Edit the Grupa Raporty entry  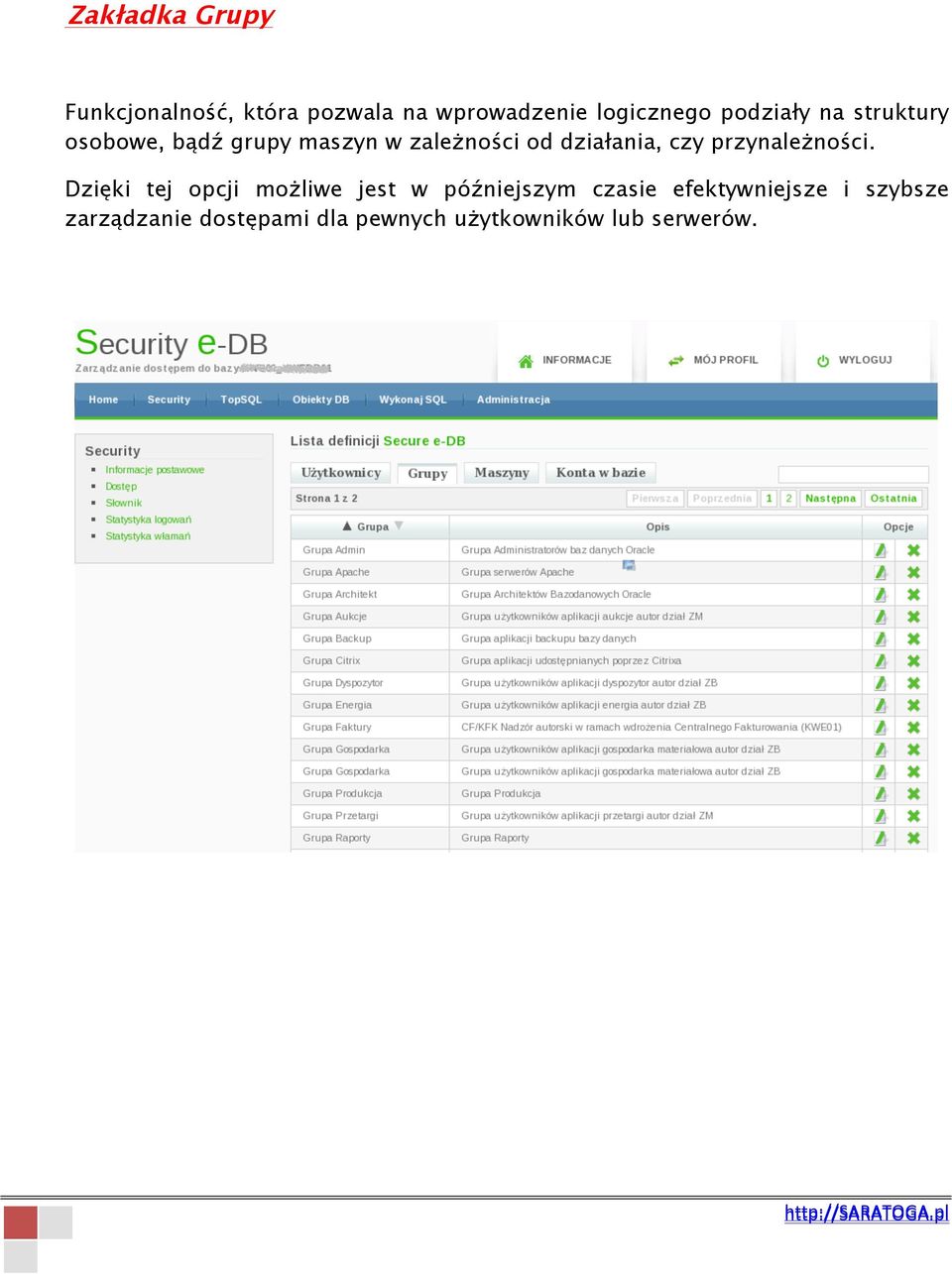[880, 839]
